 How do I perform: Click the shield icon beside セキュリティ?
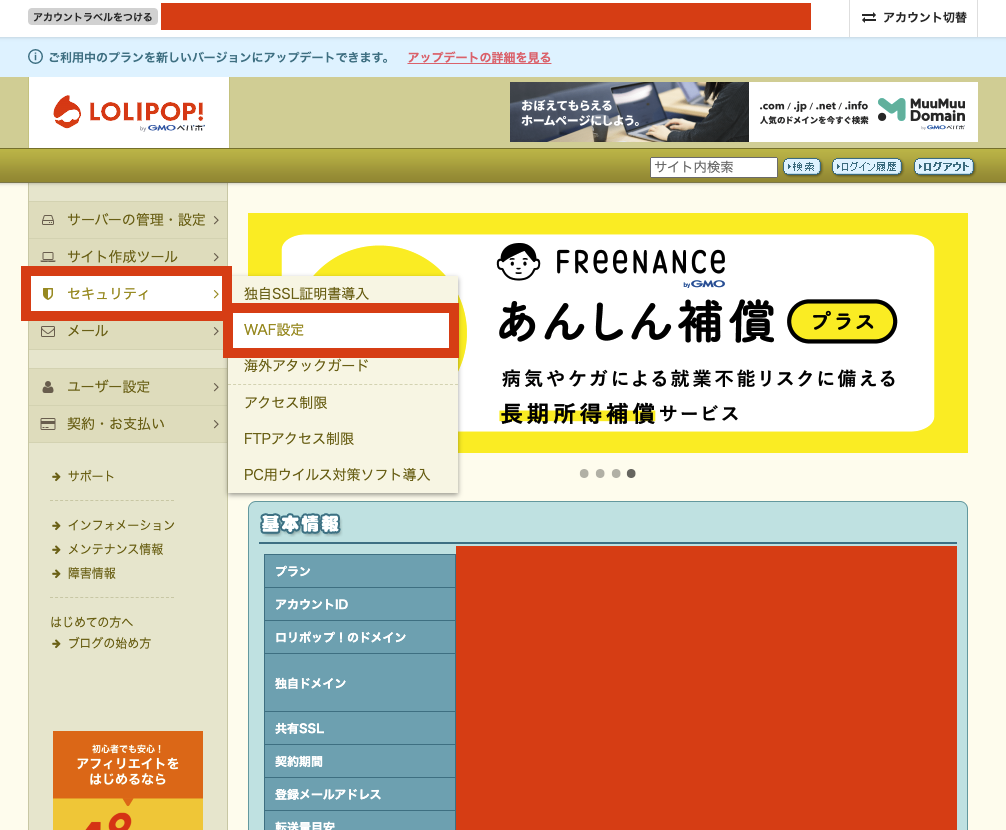click(47, 294)
